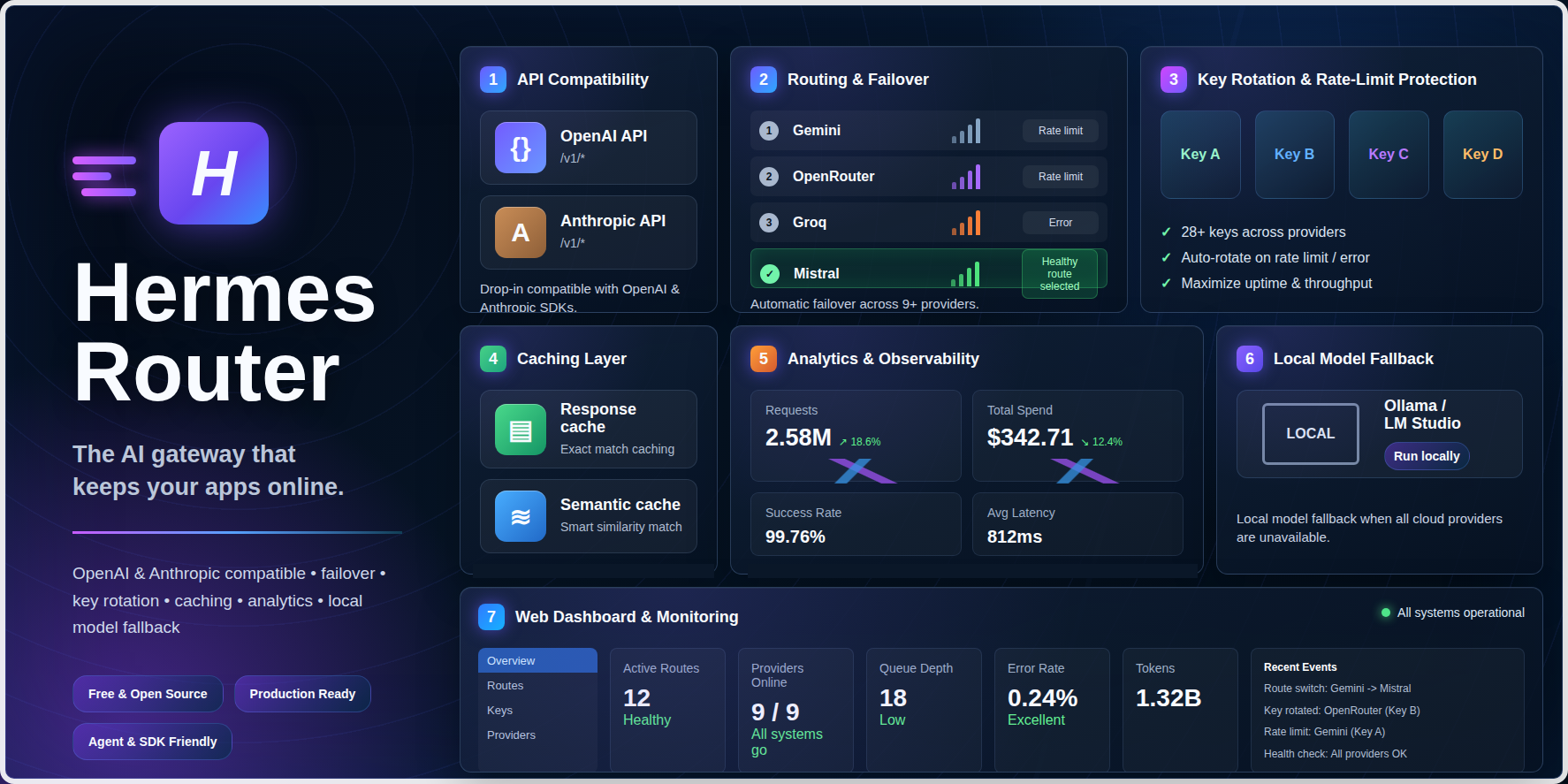
Task: Click the Gemini signal strength bars icon
Action: click(x=966, y=131)
